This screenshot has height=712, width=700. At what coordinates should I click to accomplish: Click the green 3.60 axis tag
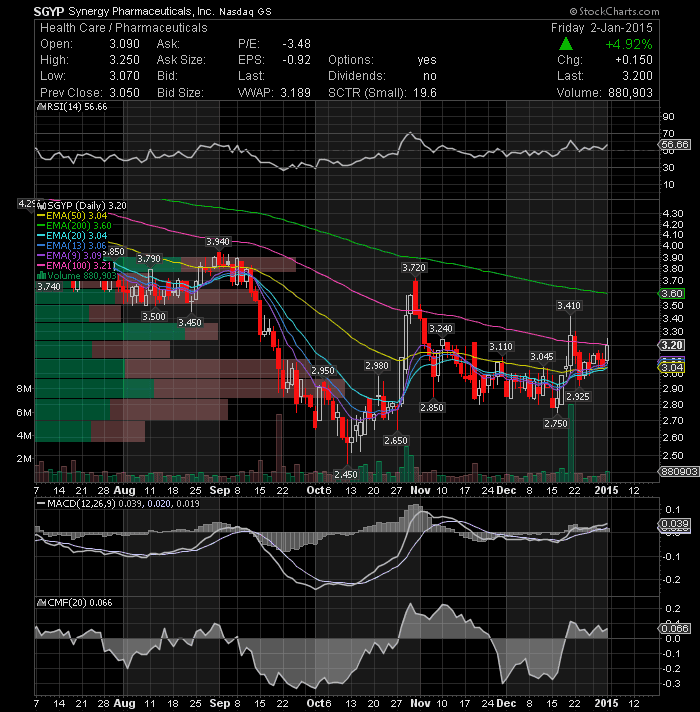click(672, 294)
